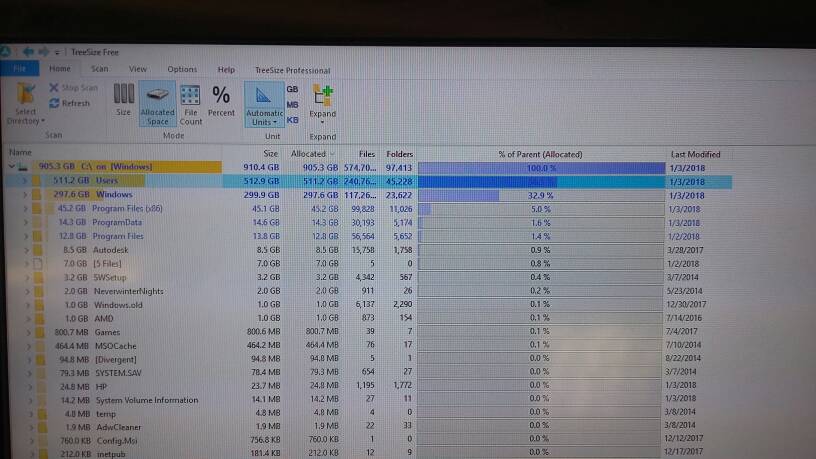Switch to Size display mode
816x459 pixels.
(x=123, y=100)
